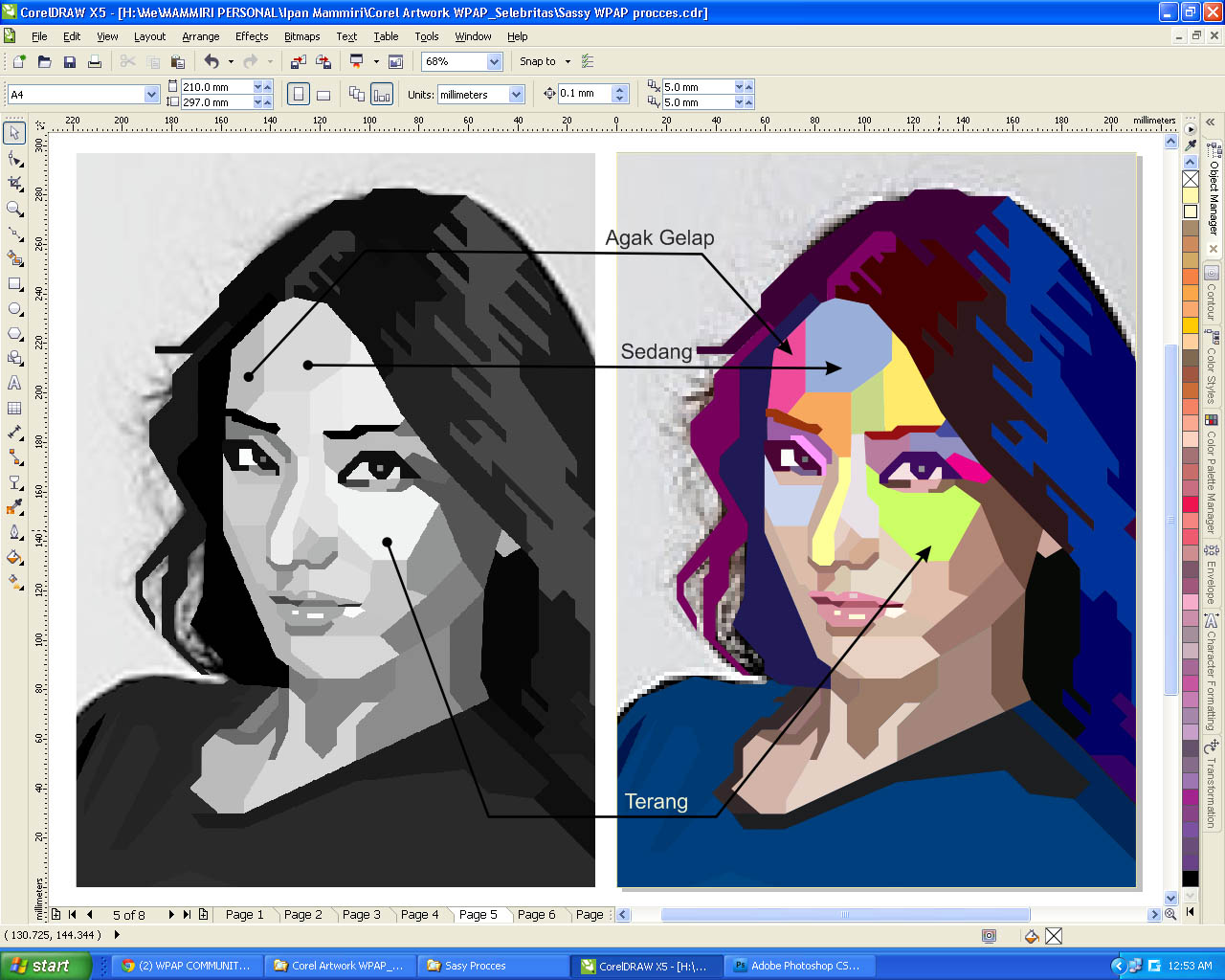Set page to Landscape orientation
Viewport: 1225px width, 980px height.
click(323, 94)
